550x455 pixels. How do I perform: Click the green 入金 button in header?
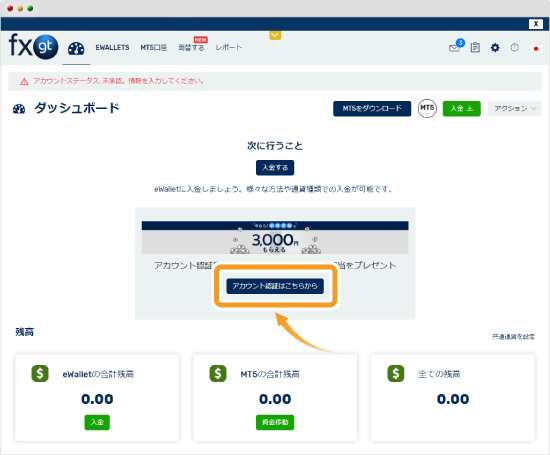[462, 109]
